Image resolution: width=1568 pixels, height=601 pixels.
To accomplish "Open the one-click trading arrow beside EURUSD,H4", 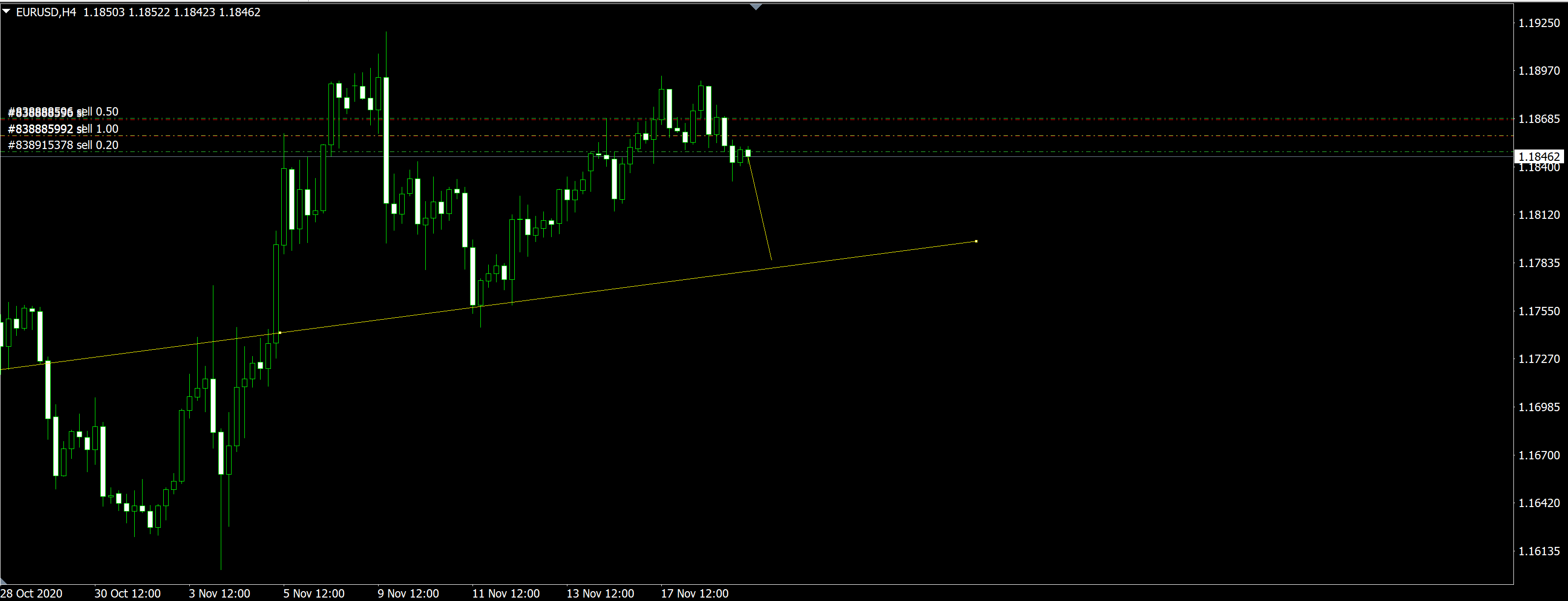I will (x=7, y=12).
